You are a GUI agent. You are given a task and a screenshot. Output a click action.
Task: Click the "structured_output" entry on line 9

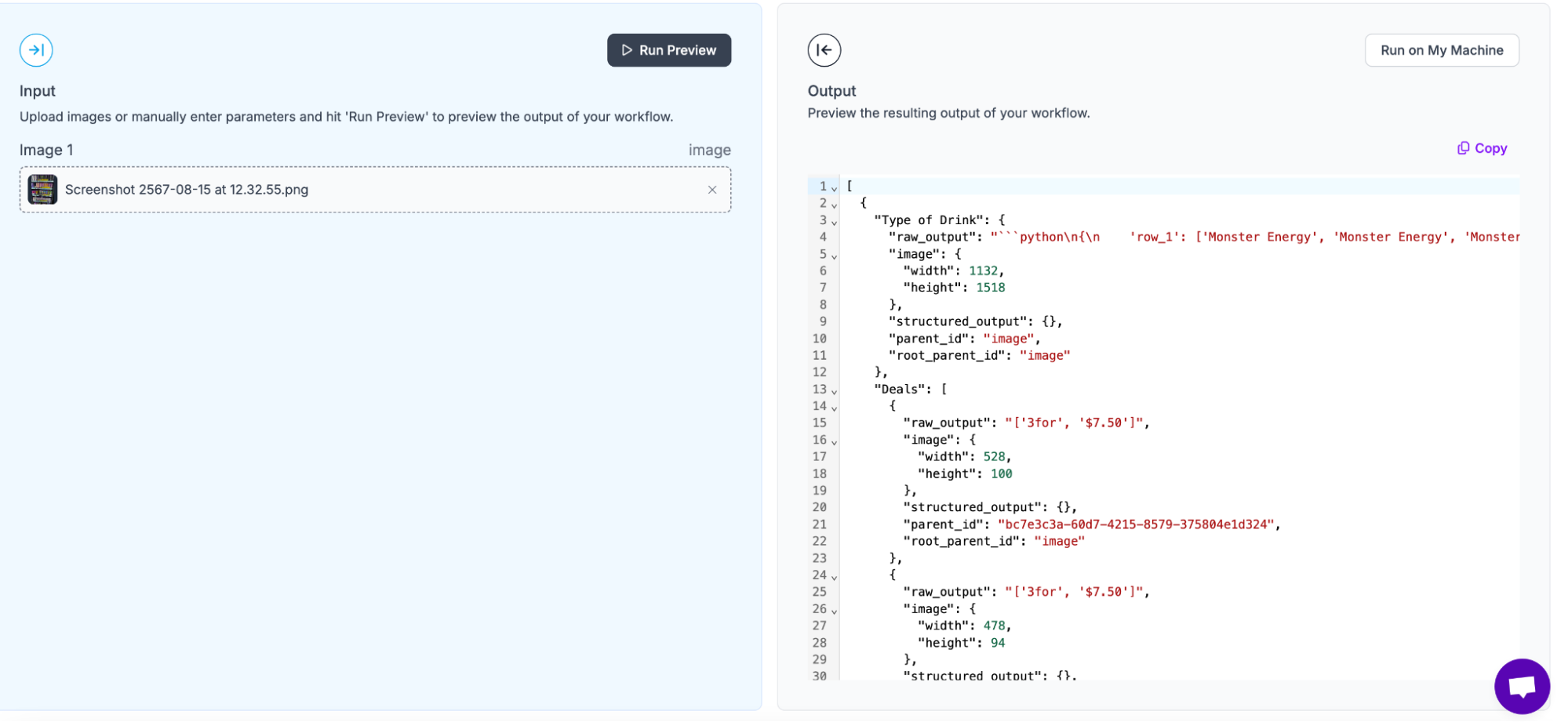click(975, 321)
